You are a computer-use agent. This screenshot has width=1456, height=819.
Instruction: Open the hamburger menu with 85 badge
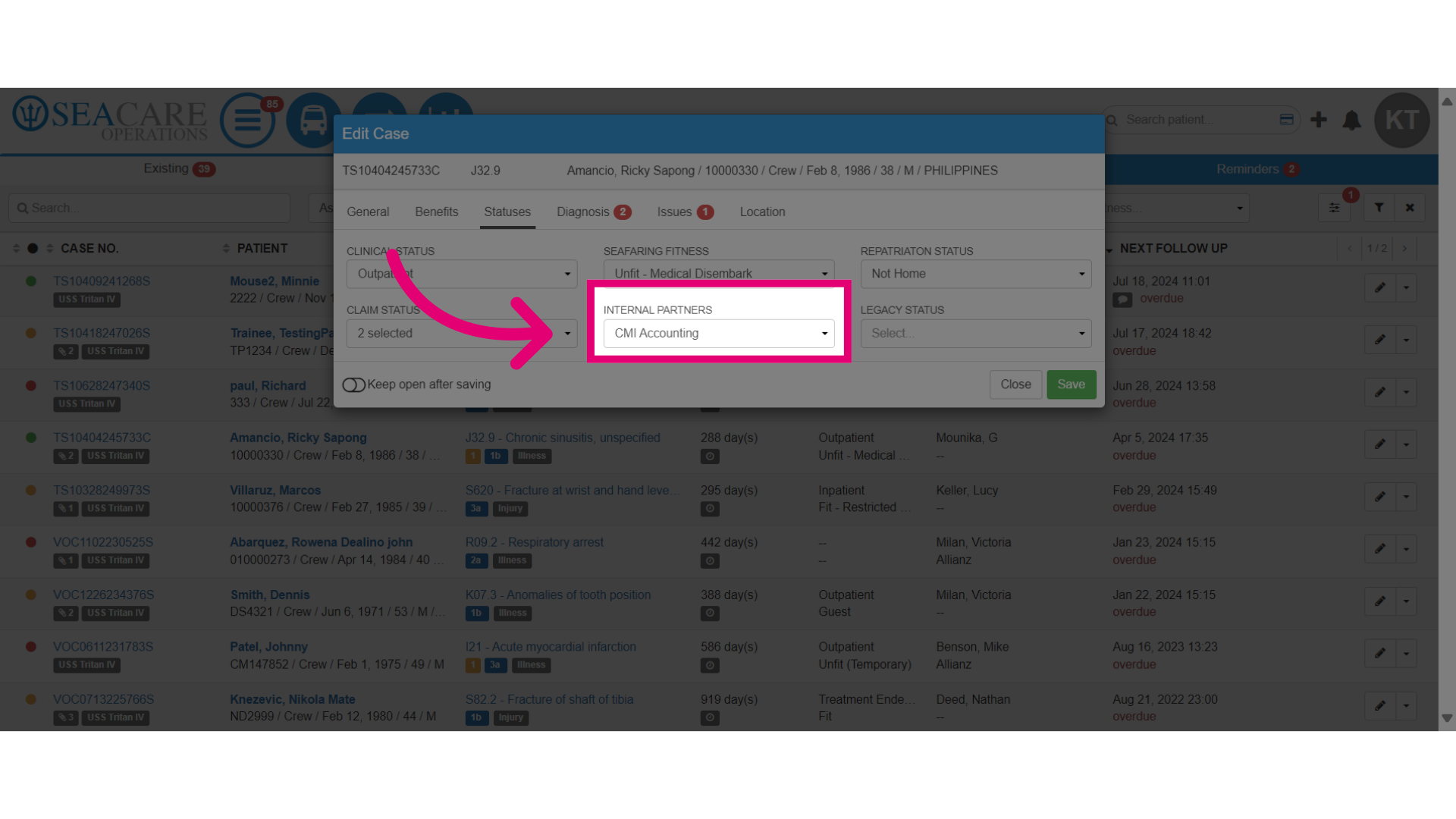248,120
